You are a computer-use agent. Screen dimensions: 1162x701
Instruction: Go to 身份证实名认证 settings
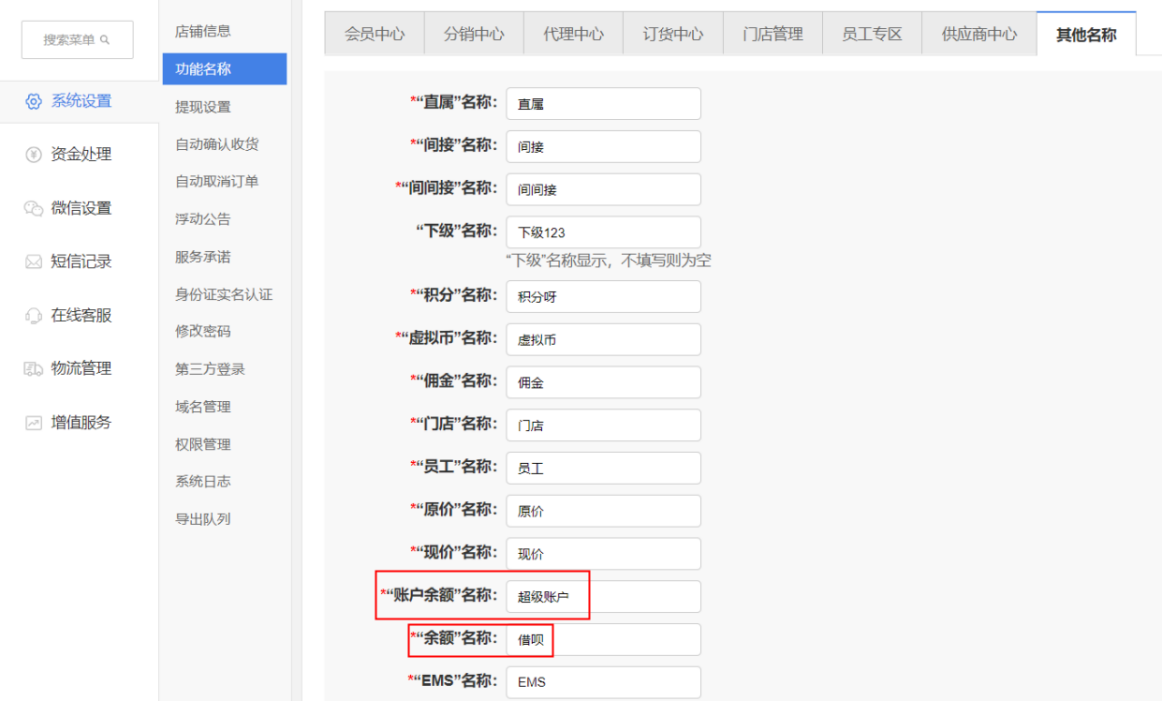(x=223, y=294)
